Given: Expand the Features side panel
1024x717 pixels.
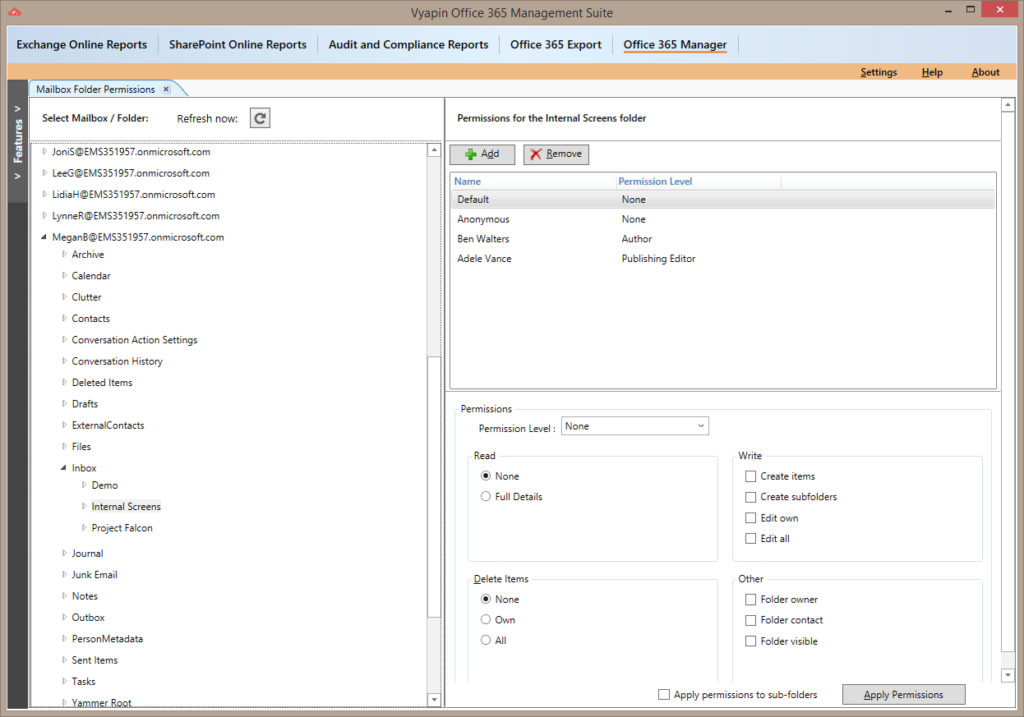Looking at the screenshot, I should [x=18, y=141].
